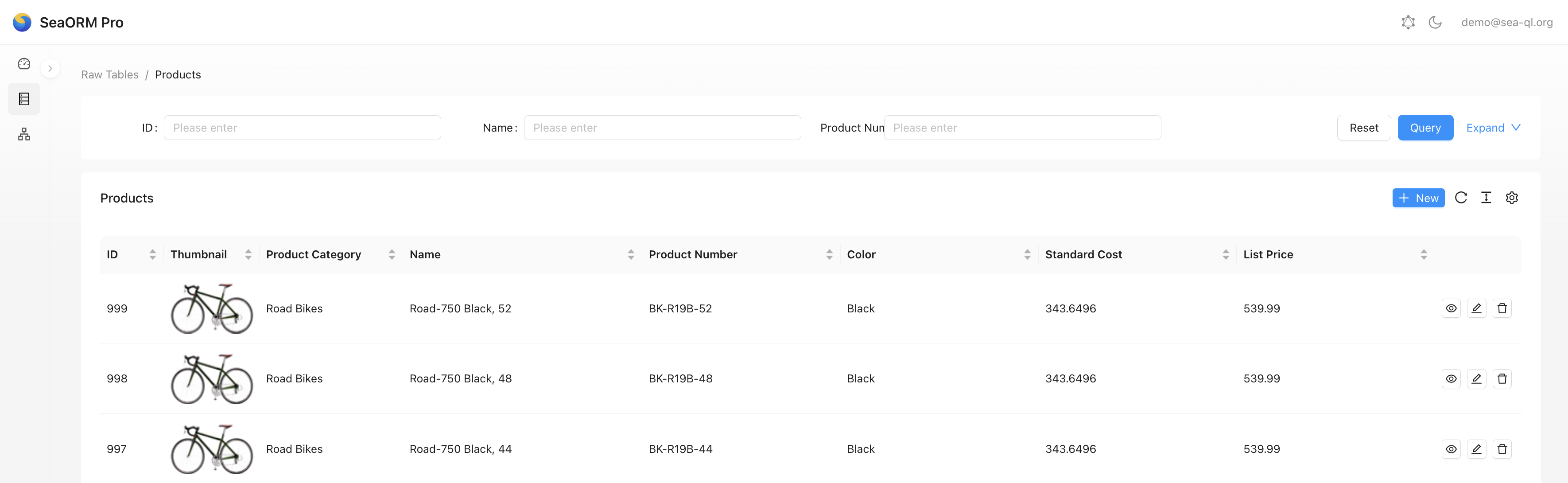Open the hierarchy diagram sidebar icon
Image resolution: width=1568 pixels, height=483 pixels.
(x=24, y=134)
